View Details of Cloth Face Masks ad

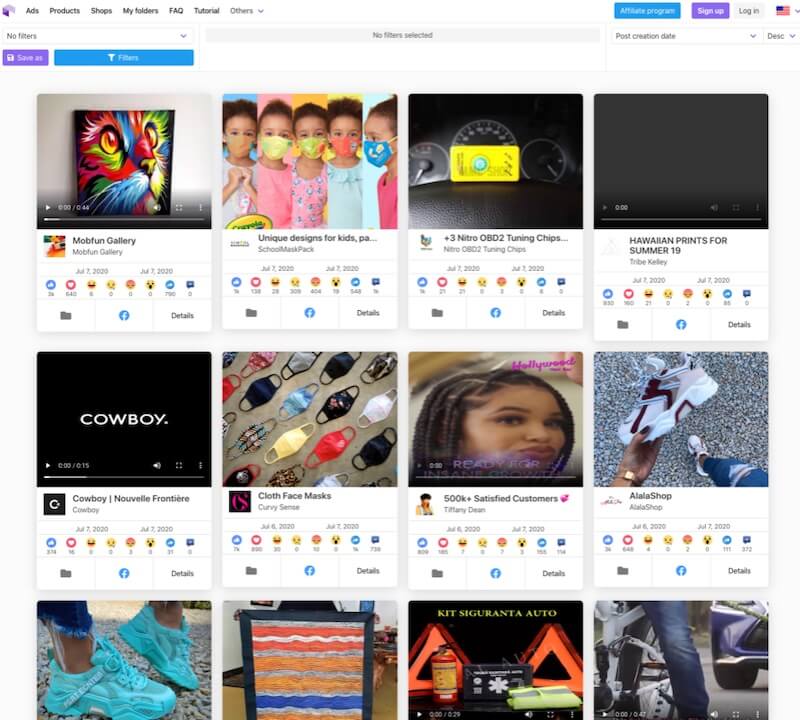pyautogui.click(x=368, y=570)
